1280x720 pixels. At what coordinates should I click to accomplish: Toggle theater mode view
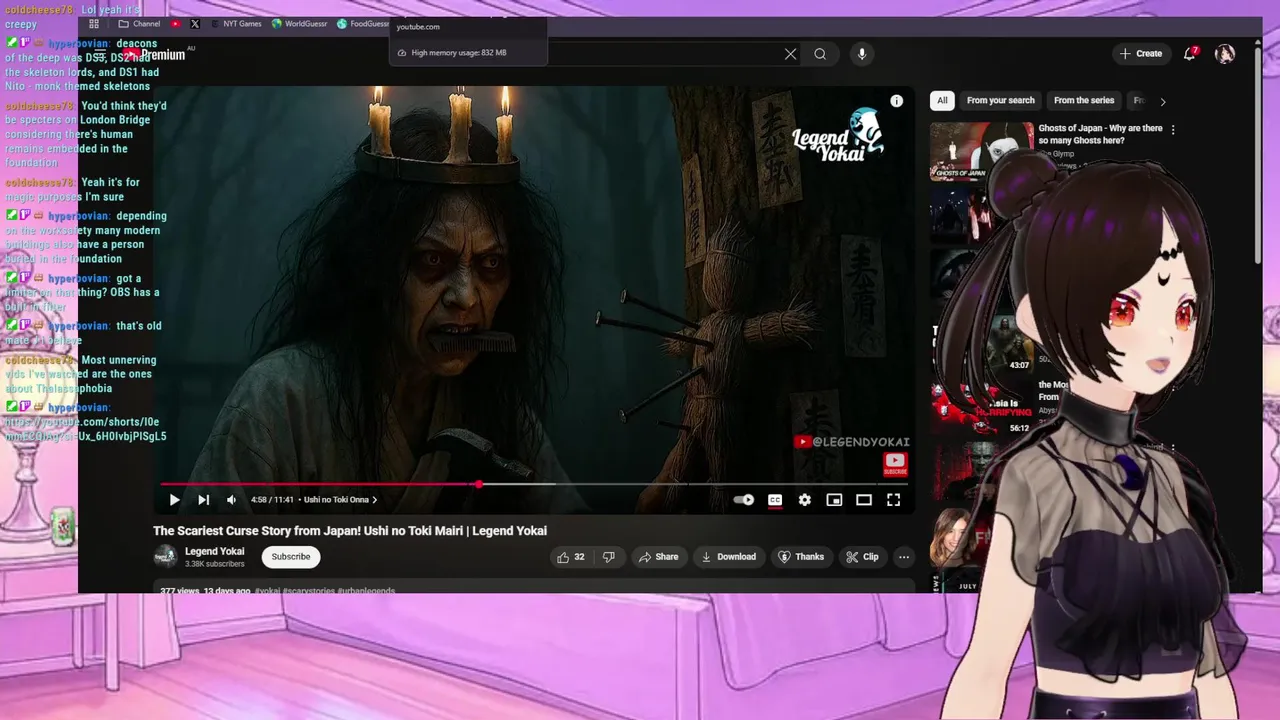pos(864,500)
